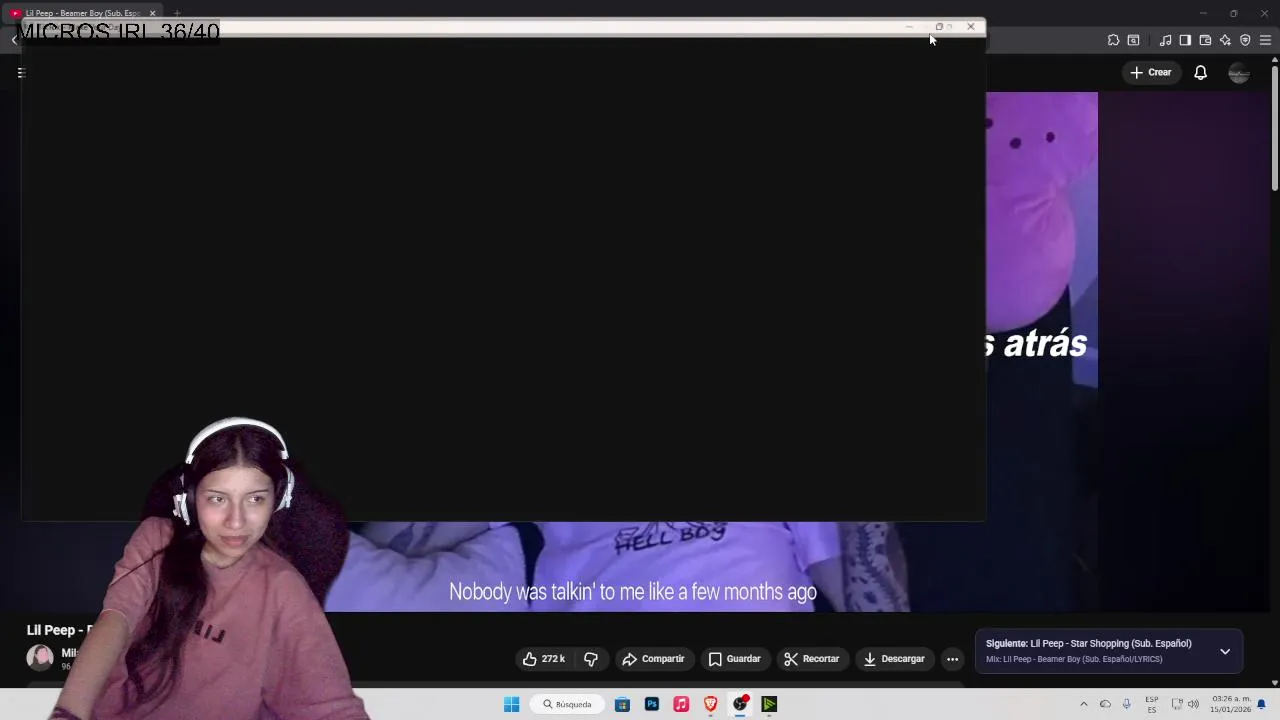Open the three-dot more actions menu

tap(952, 659)
